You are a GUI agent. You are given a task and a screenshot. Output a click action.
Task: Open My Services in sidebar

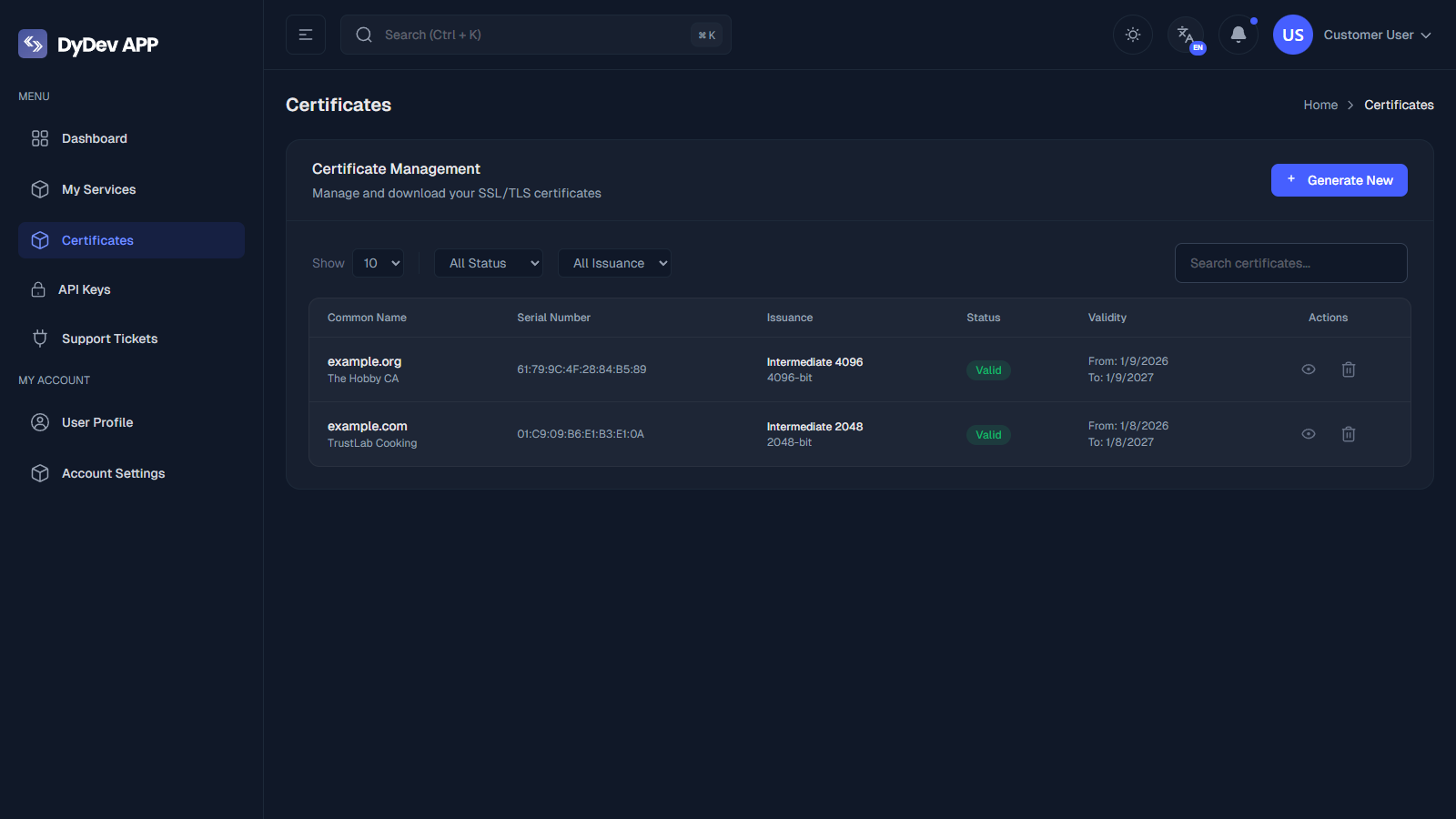pos(98,189)
